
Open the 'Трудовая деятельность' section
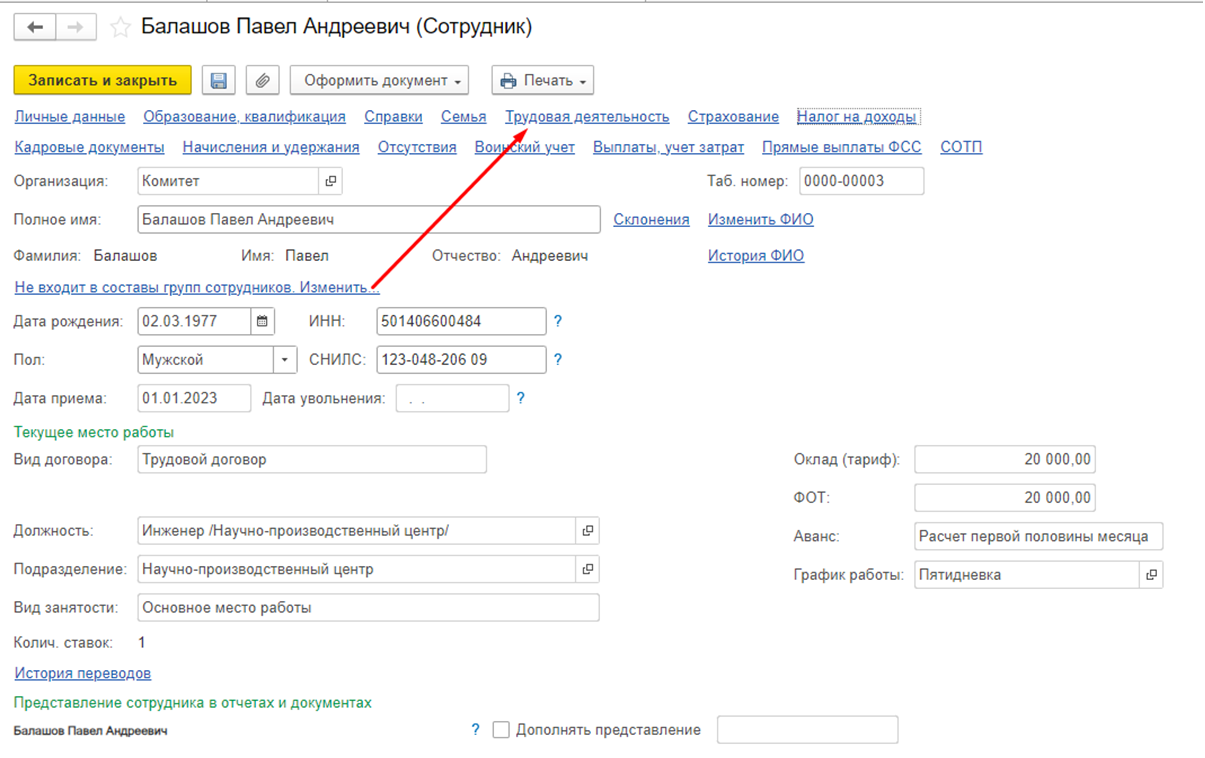587,117
